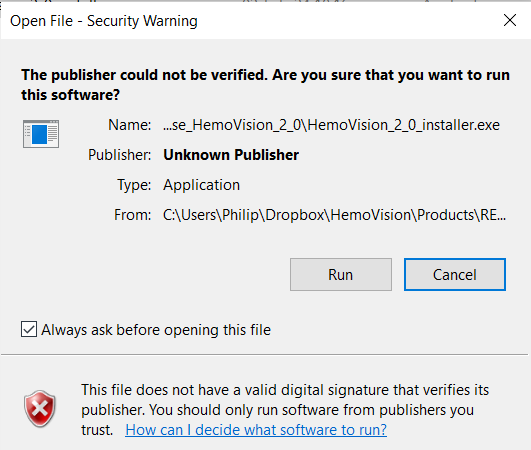Click the 'Always ask before opening this file' label

pos(156,330)
